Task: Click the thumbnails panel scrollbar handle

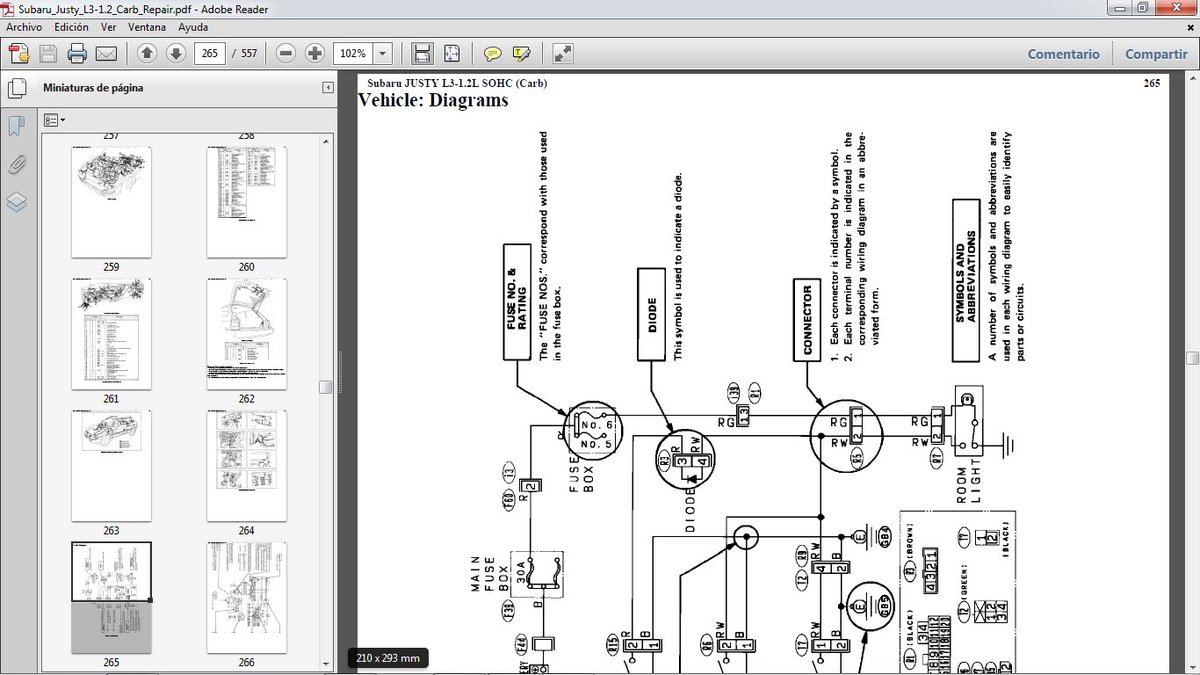Action: [x=325, y=388]
